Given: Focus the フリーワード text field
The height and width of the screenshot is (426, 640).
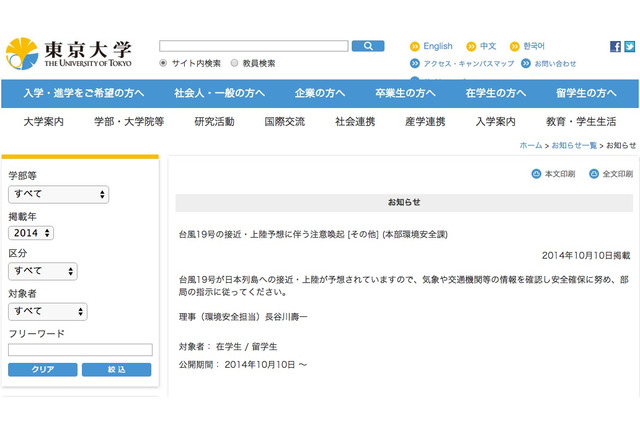Looking at the screenshot, I should [80, 350].
